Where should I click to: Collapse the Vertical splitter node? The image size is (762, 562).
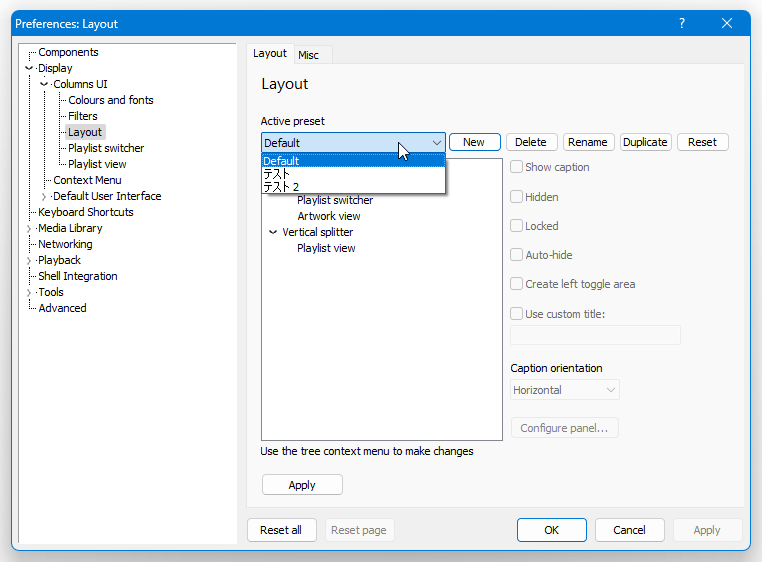point(273,232)
